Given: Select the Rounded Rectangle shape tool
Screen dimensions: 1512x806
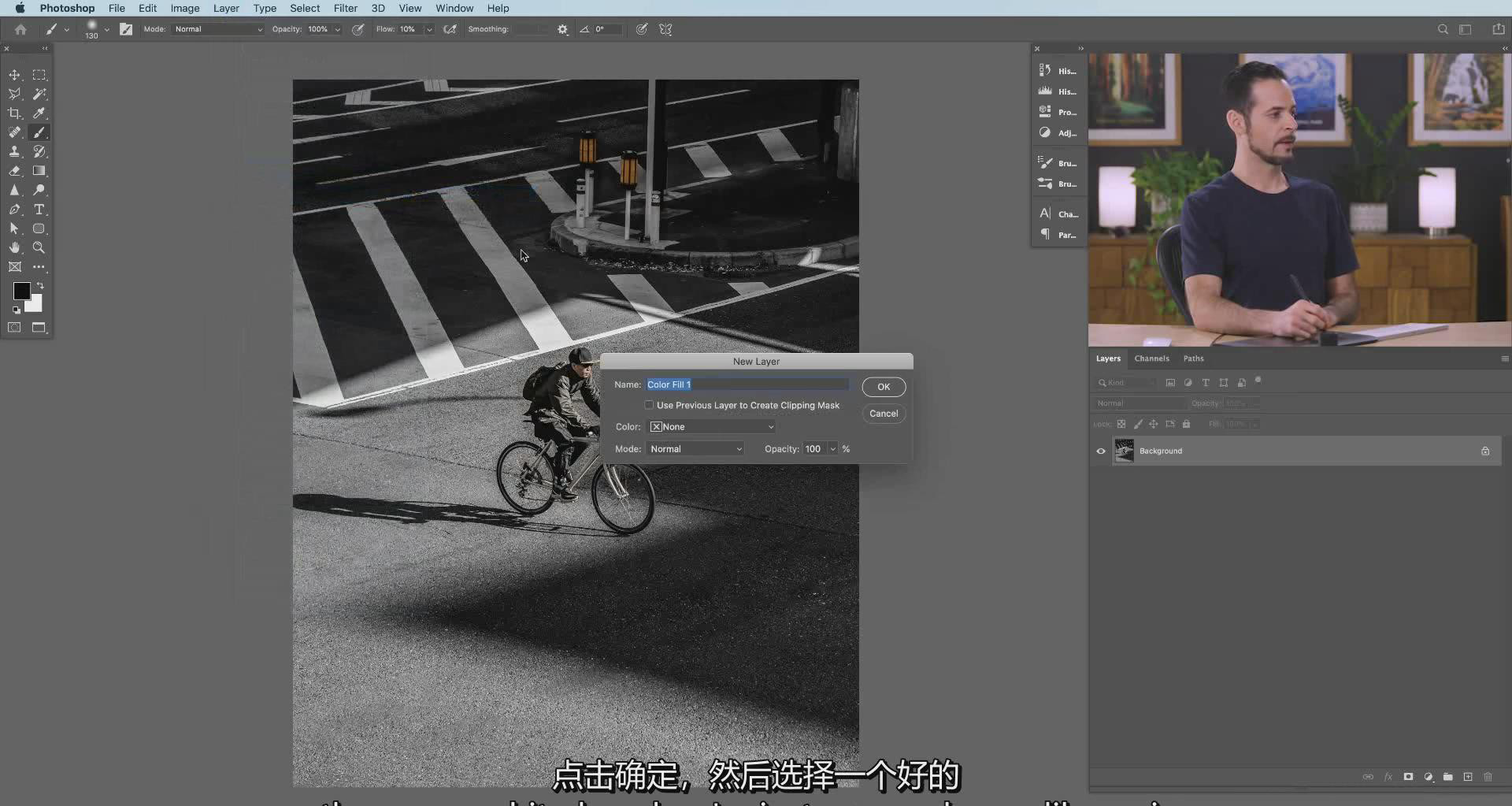Looking at the screenshot, I should [39, 228].
